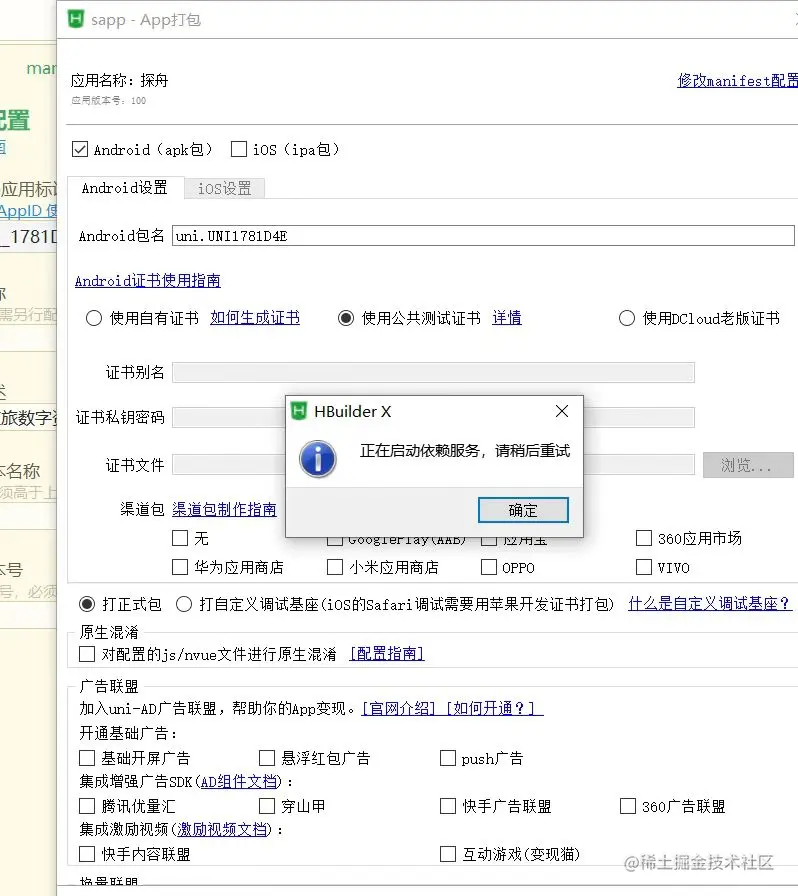Check the 快手内容联盟 checkbox
798x896 pixels.
point(87,854)
